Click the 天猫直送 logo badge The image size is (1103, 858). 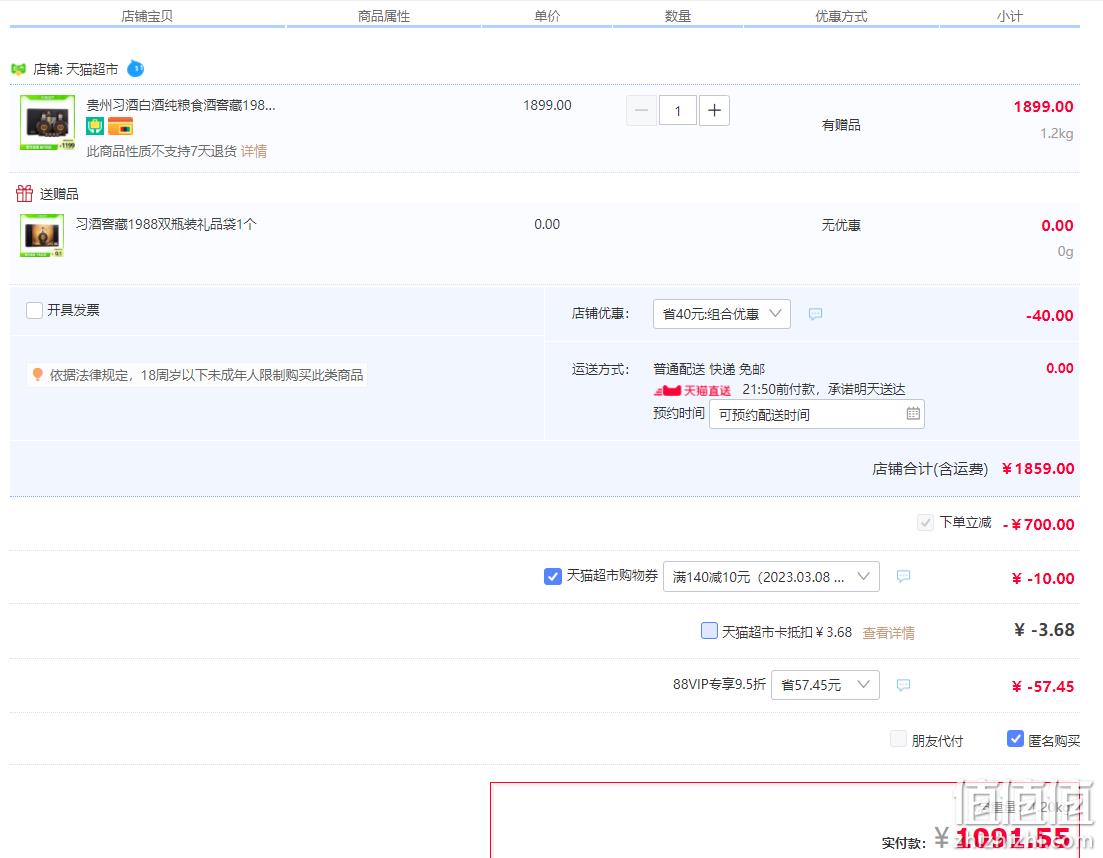tap(693, 390)
